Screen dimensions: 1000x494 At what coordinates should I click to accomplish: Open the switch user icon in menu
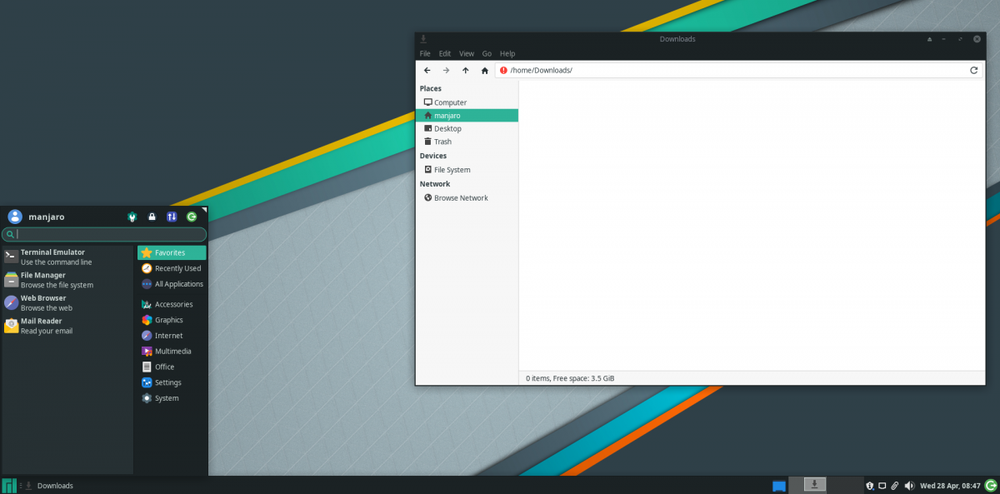tap(172, 217)
